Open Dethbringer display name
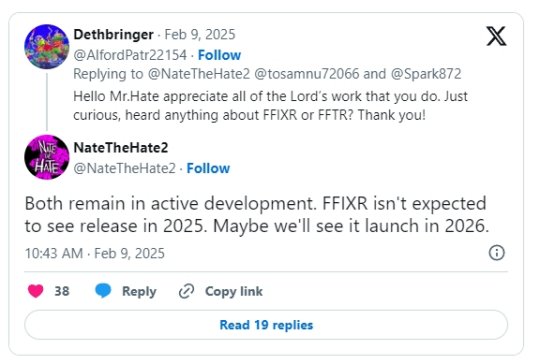 [113, 34]
